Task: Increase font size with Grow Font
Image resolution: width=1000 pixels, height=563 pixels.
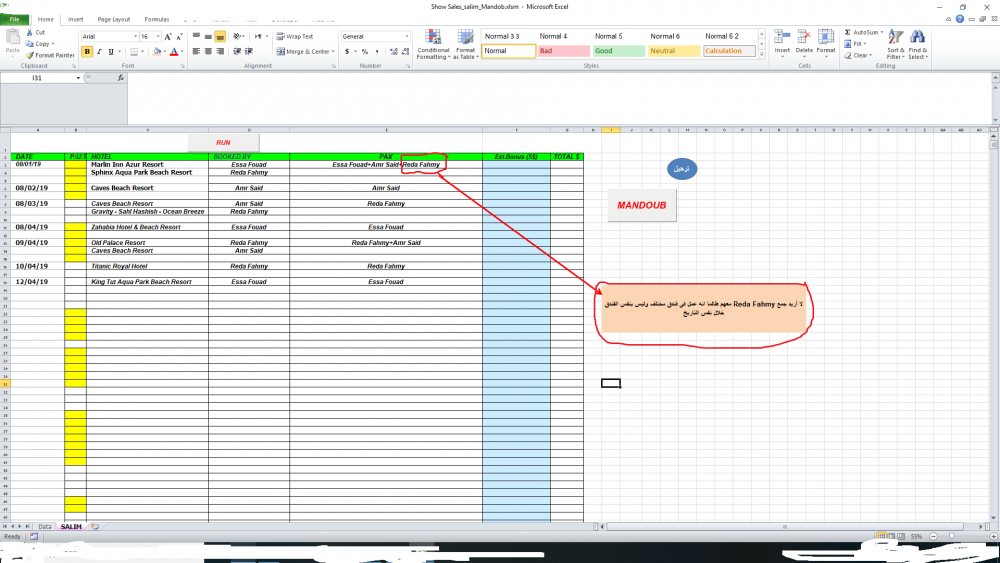Action: [168, 37]
